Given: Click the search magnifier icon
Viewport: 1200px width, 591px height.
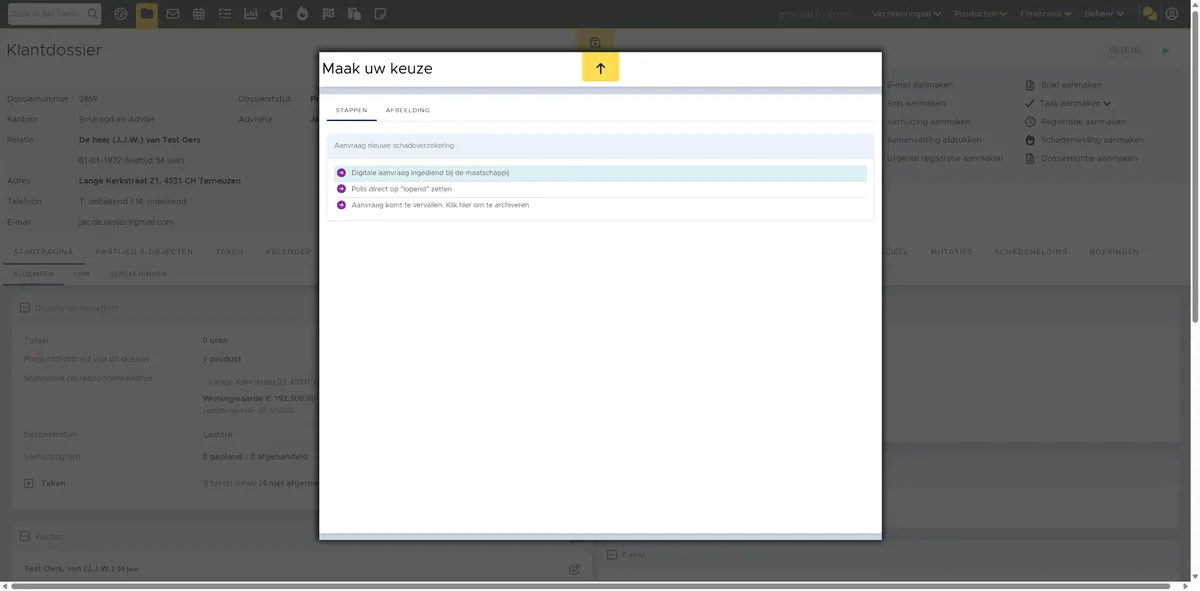Looking at the screenshot, I should (93, 14).
